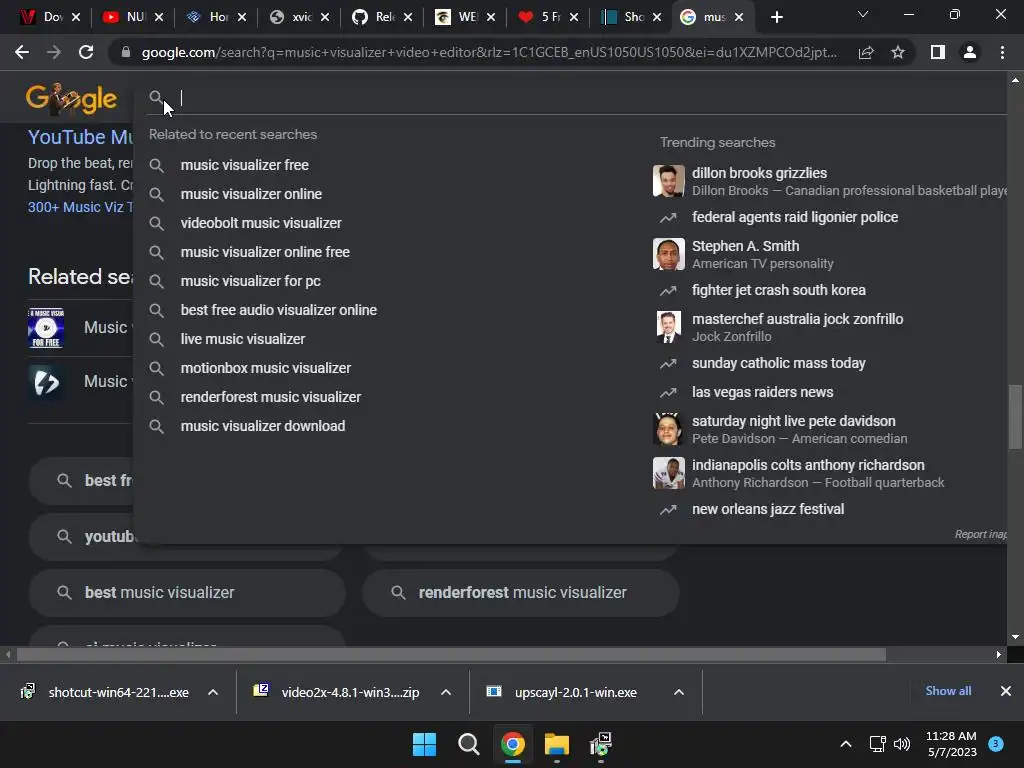Screen dimensions: 1024x768
Task: Click the Google doodle logo
Action: 71,99
